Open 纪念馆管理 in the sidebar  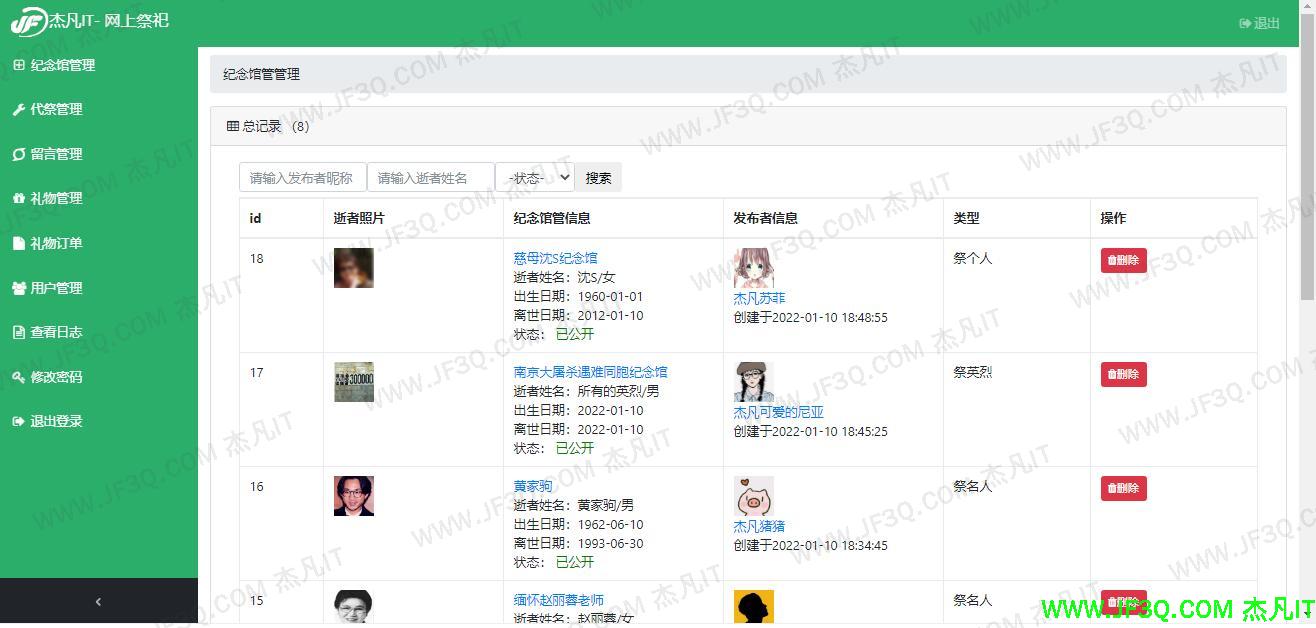(62, 65)
